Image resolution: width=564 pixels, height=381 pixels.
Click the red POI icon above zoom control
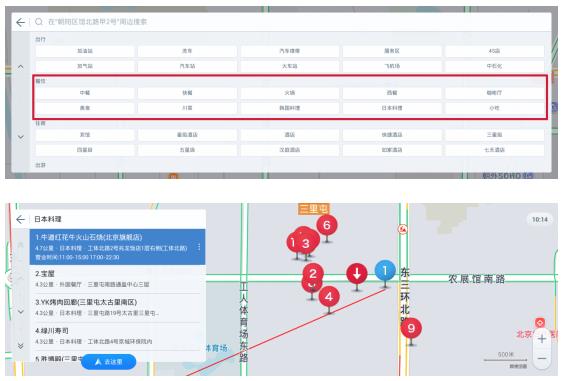pos(540,322)
